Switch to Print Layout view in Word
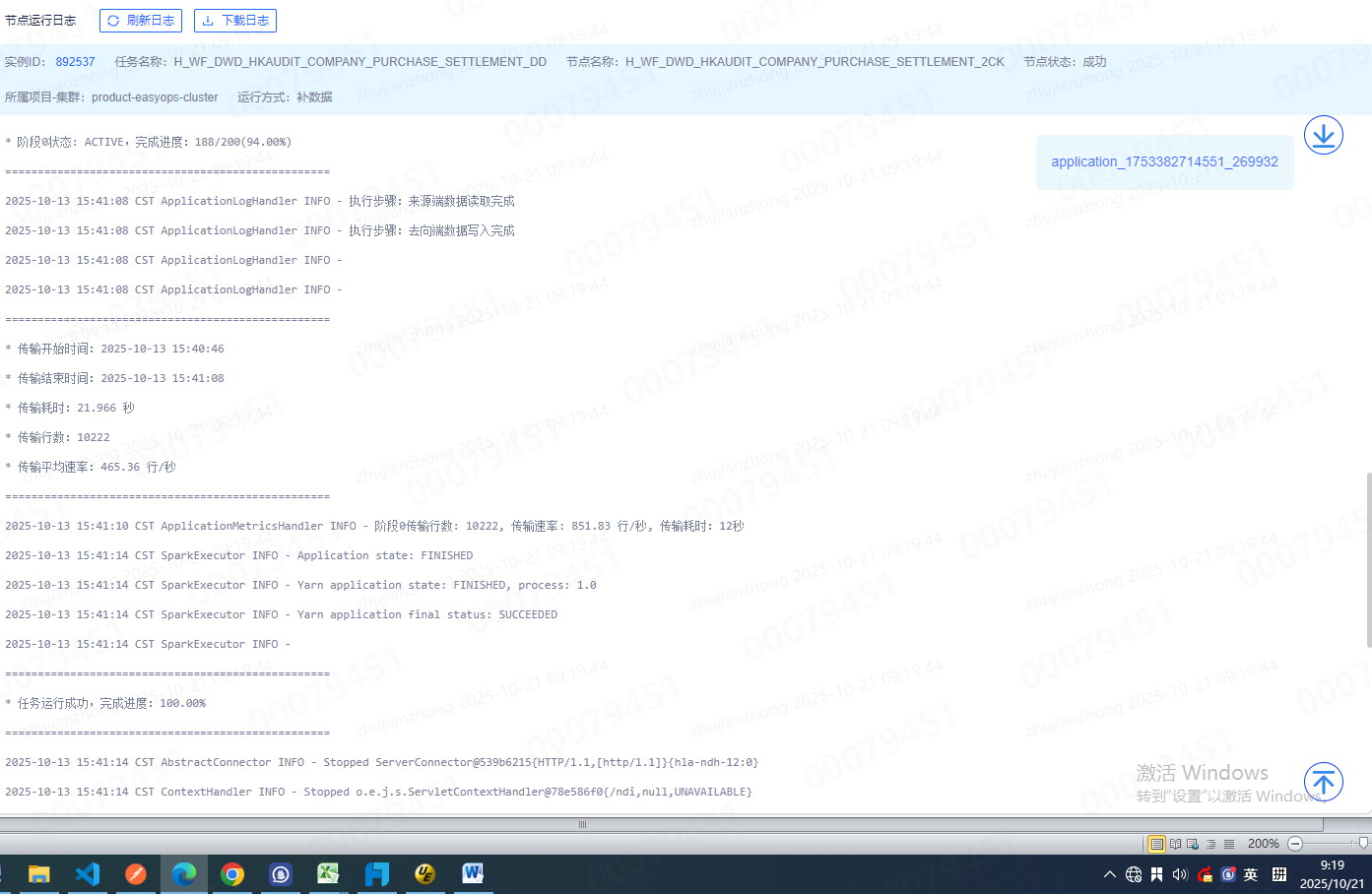The image size is (1372, 894). (1156, 844)
